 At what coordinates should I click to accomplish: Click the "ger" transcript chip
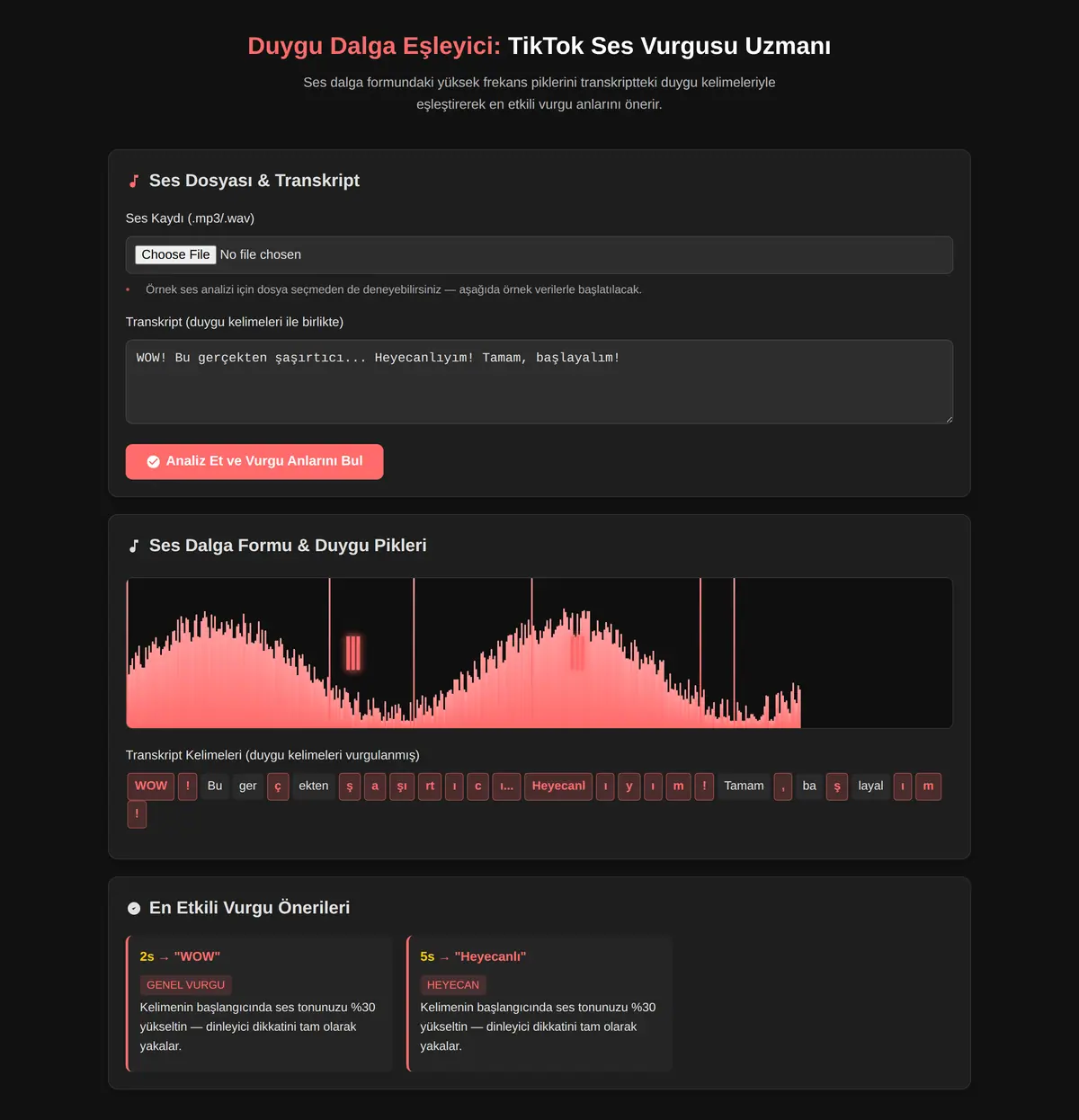[248, 787]
